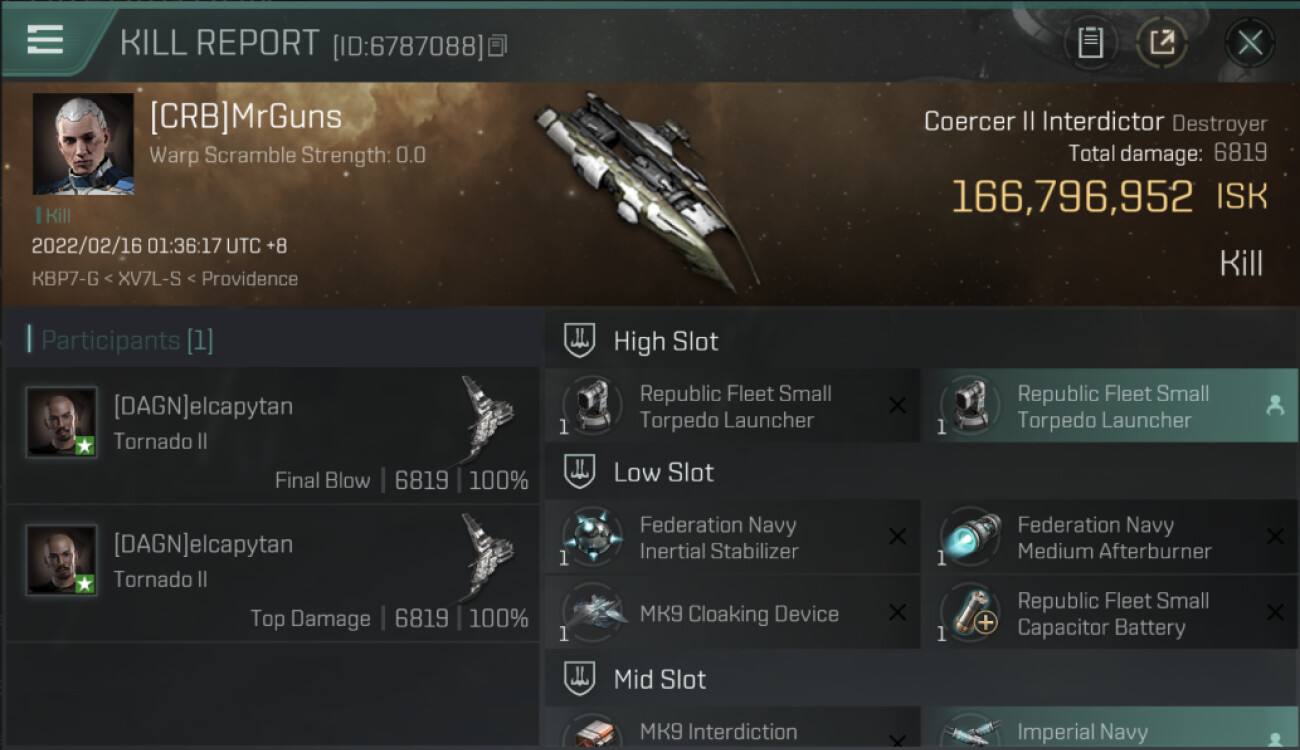Select the Republic Fleet Small Capacitor Battery
The width and height of the screenshot is (1300, 750).
tap(1110, 613)
